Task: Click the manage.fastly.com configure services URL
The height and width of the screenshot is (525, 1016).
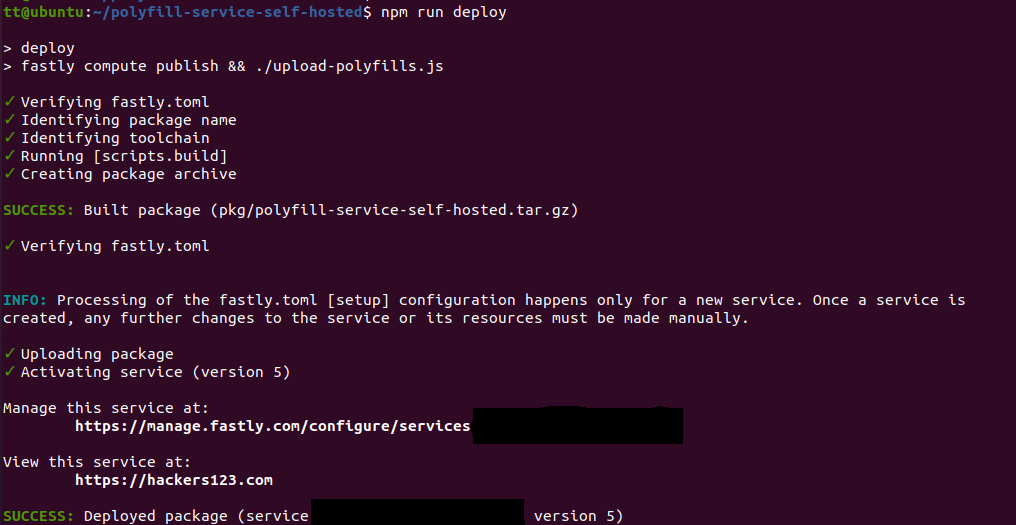Action: click(273, 426)
